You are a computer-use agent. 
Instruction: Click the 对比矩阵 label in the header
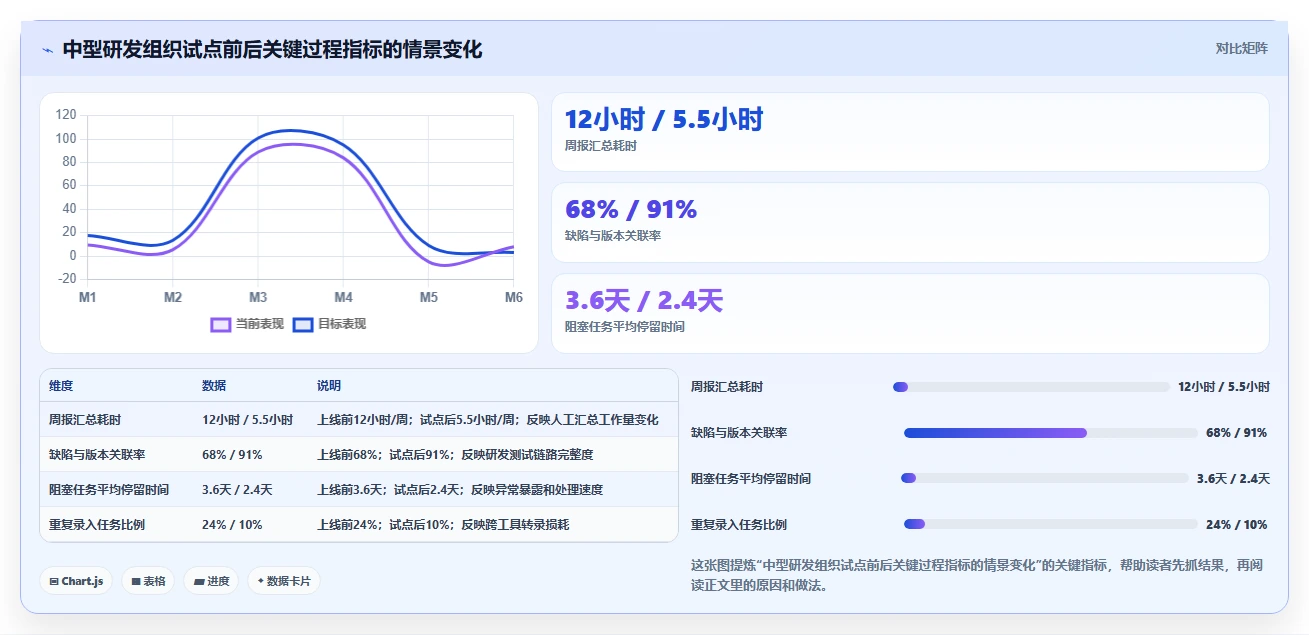point(1241,48)
